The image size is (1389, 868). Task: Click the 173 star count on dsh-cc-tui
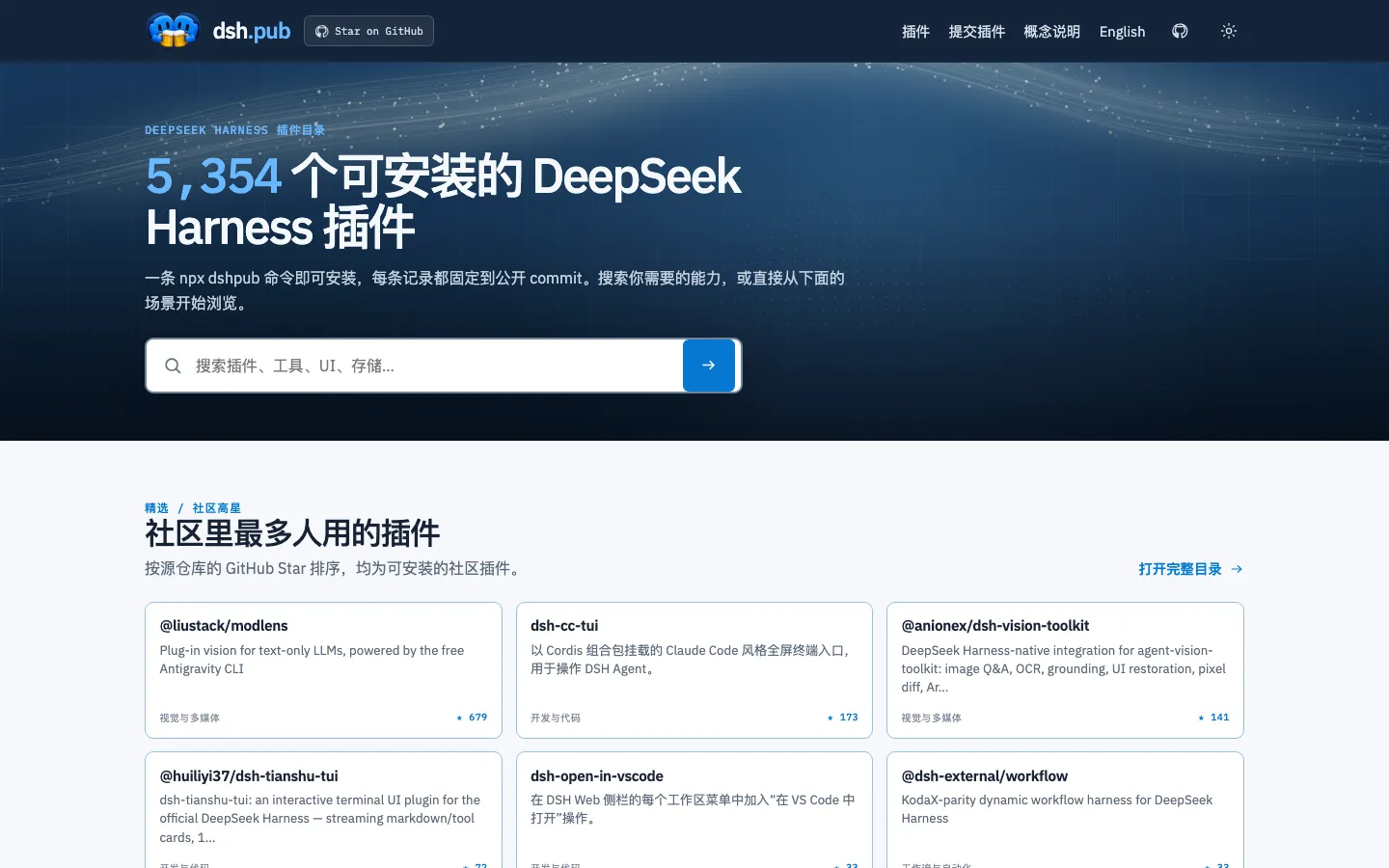click(842, 718)
